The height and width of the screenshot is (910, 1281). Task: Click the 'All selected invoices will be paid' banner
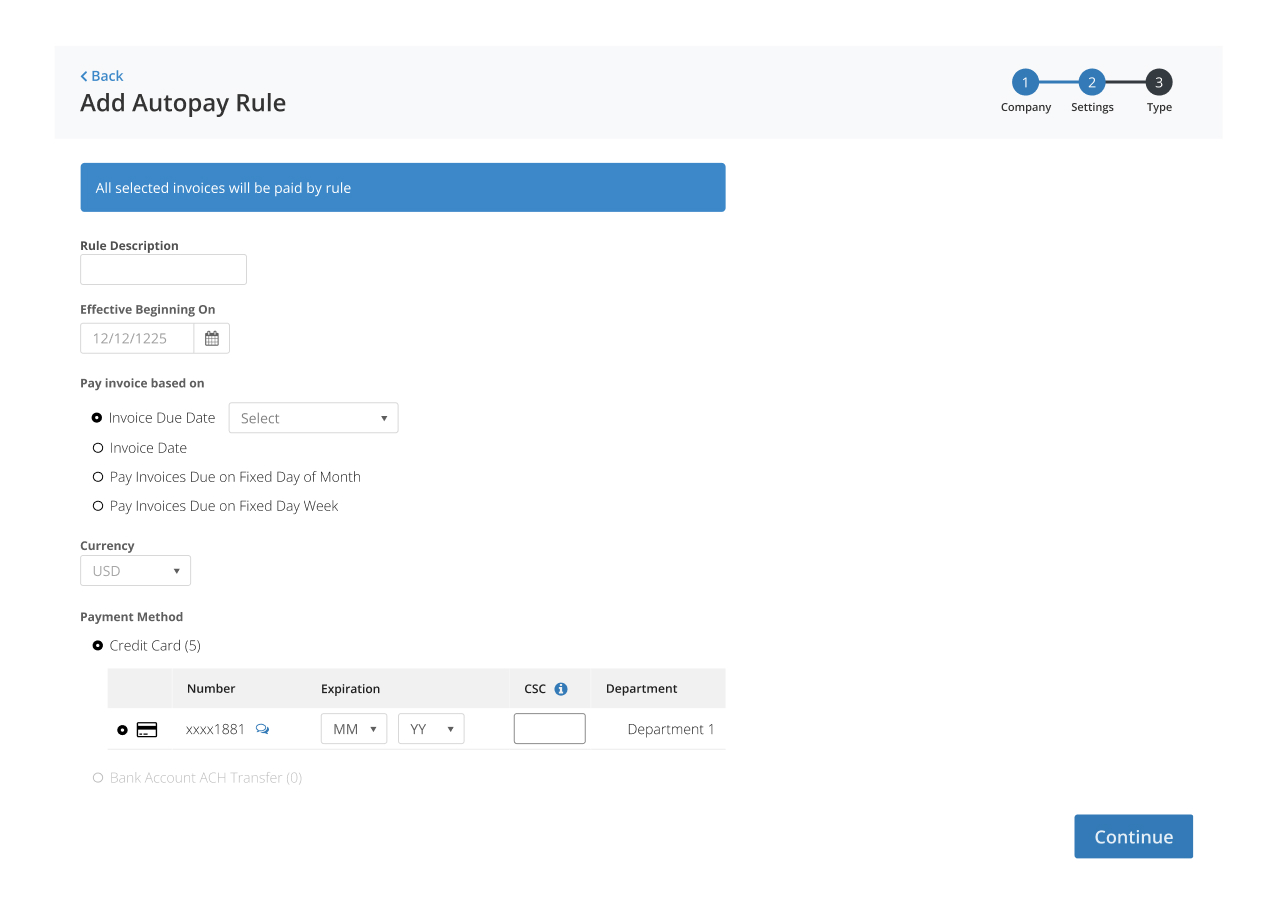click(x=403, y=188)
